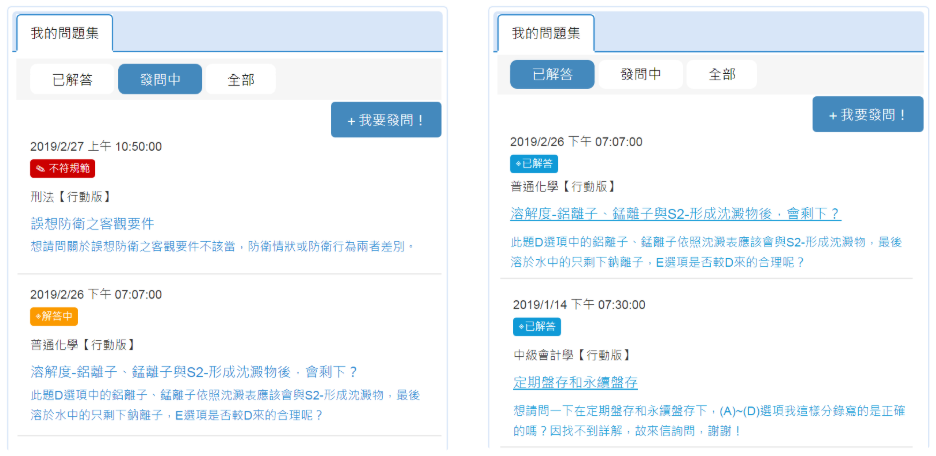Click the orange 解答中 status badge
936x456 pixels.
[x=54, y=316]
